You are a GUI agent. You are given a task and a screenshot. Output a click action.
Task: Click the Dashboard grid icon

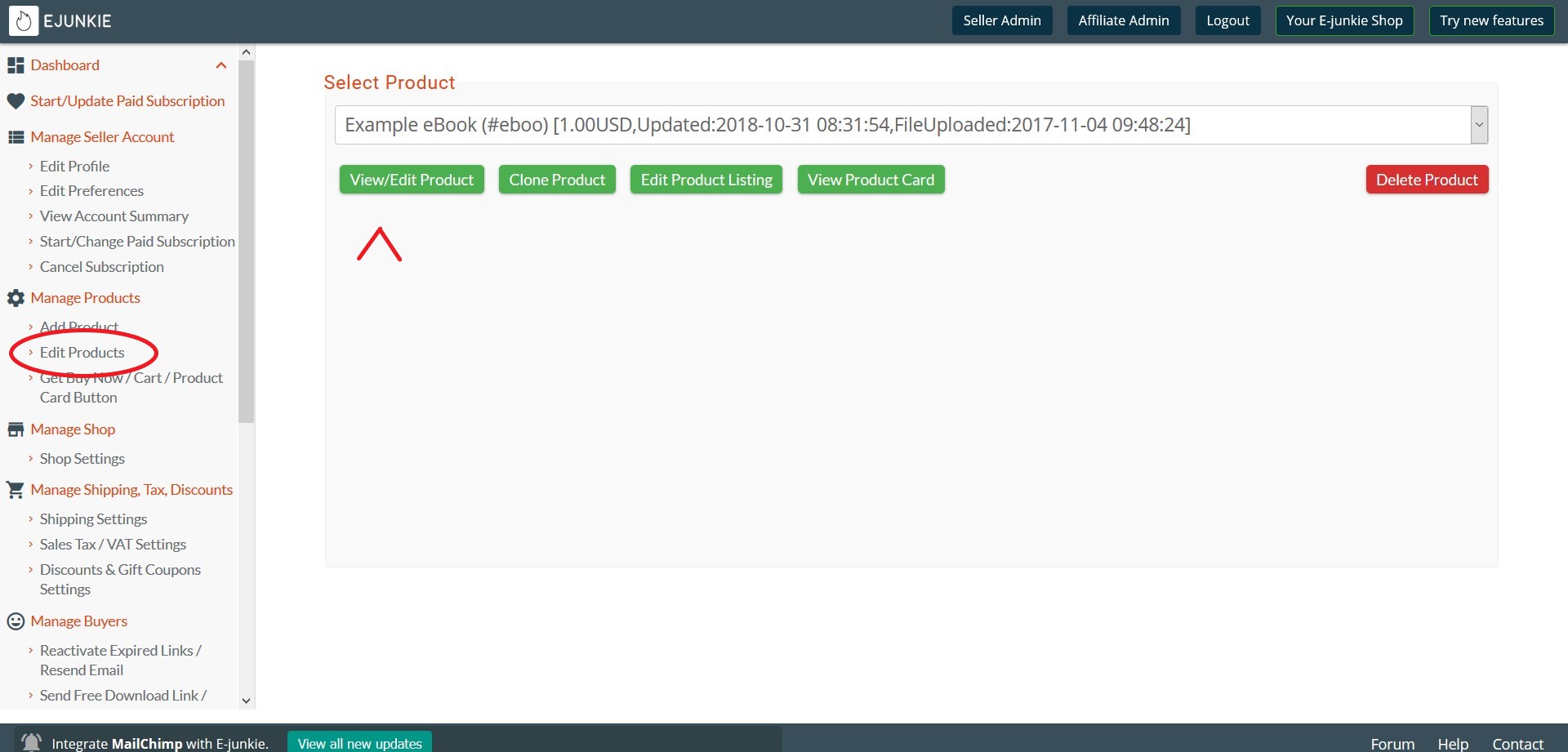pos(16,65)
